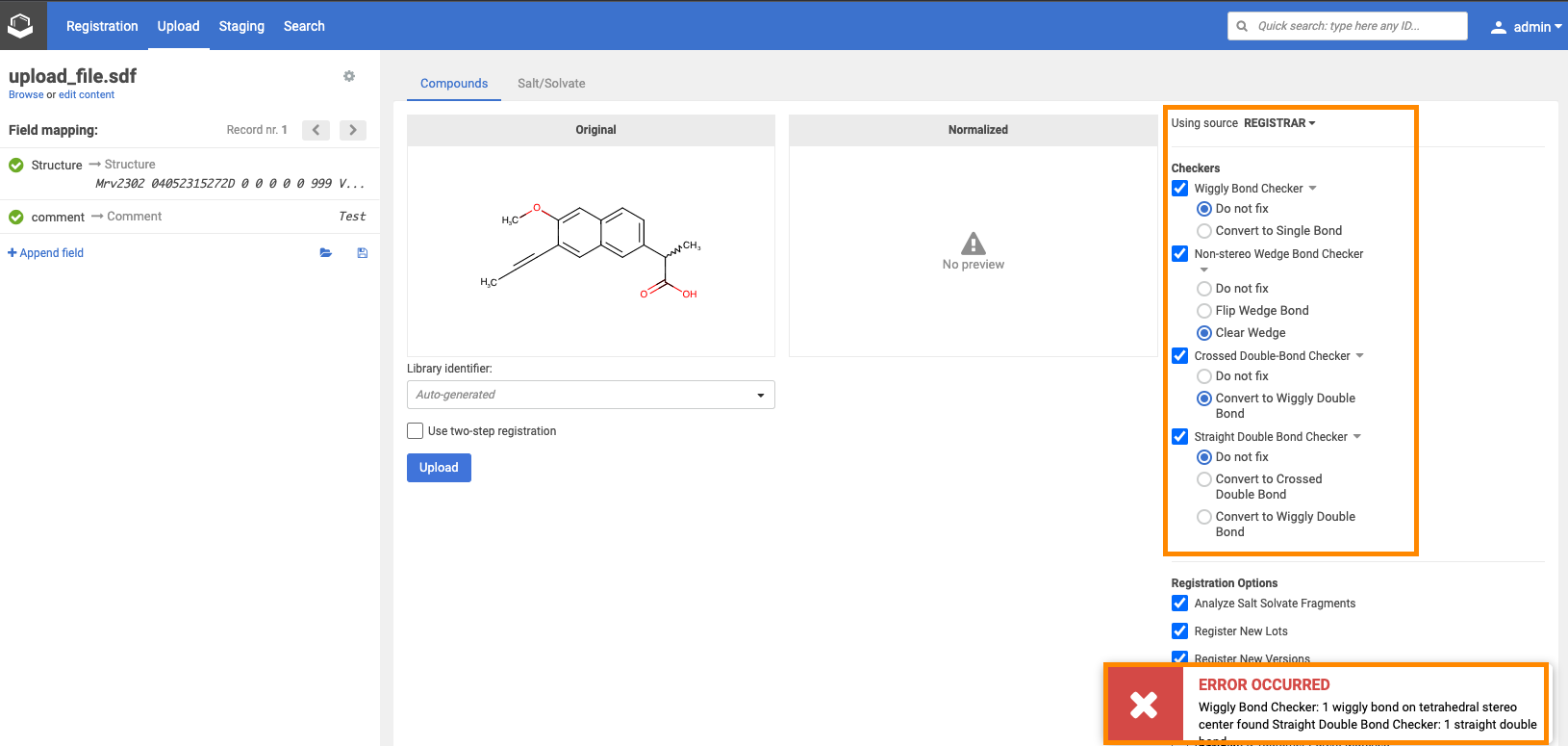Screen dimensions: 1568x746
Task: Expand the REGISTRAR source dropdown
Action: click(1279, 123)
